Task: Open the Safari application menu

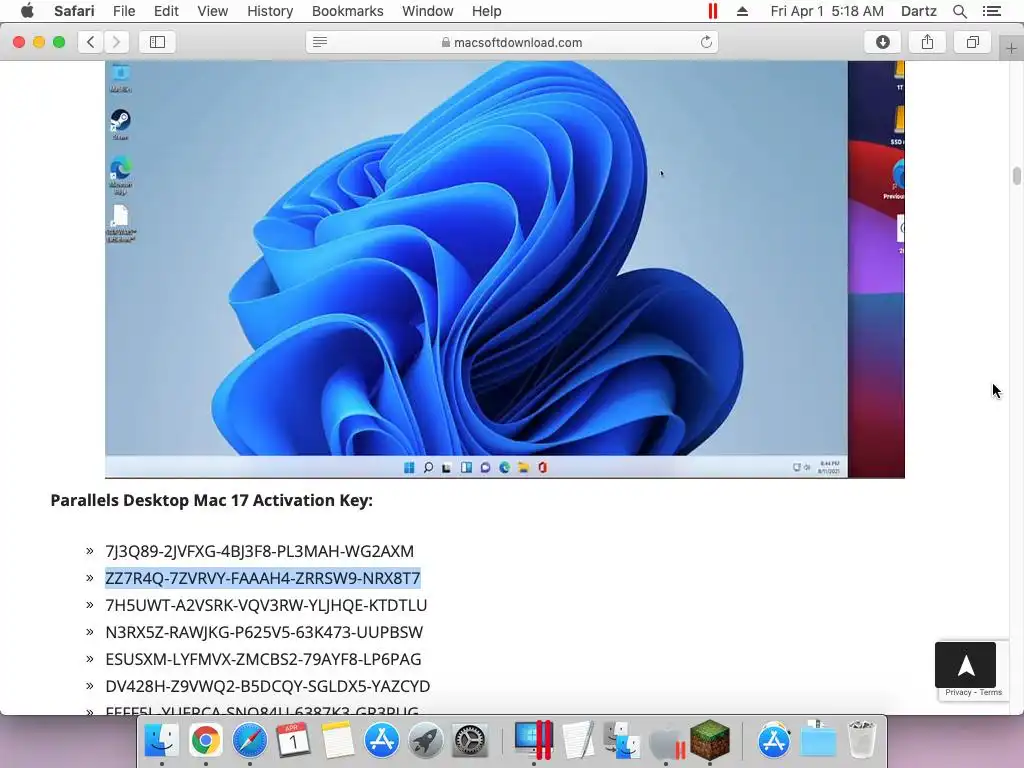Action: tap(74, 11)
